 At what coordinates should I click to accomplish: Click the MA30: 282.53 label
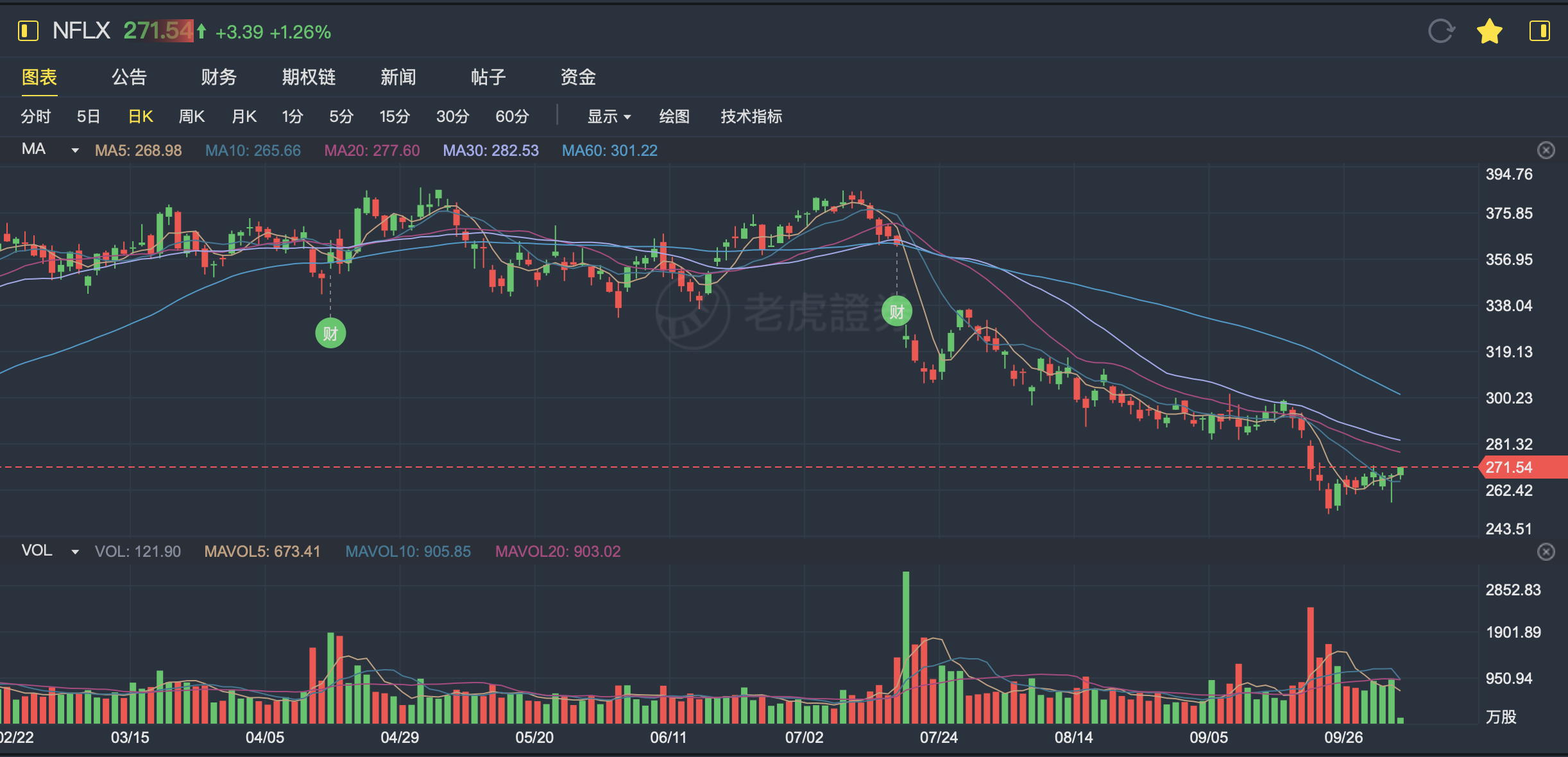tap(491, 151)
